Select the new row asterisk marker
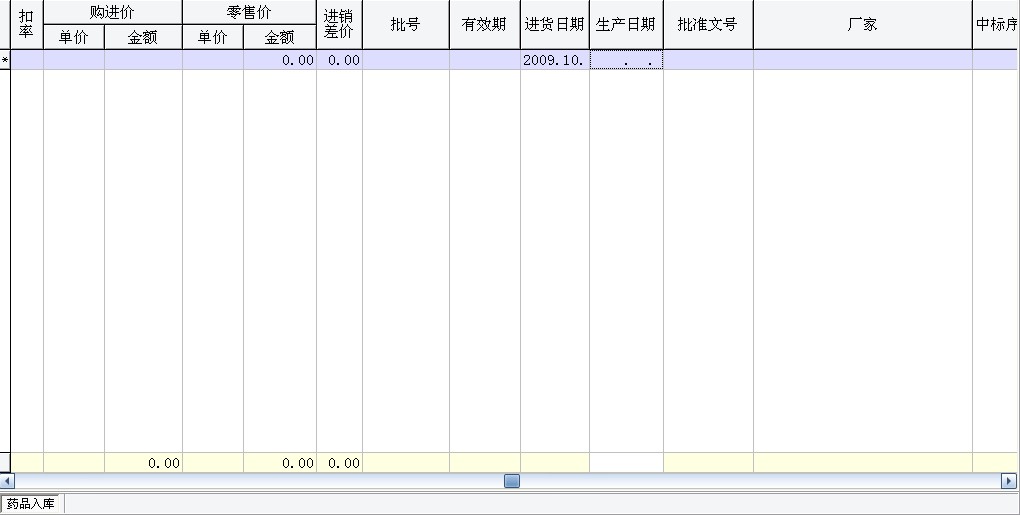Screen dimensions: 1020x515 pos(5,60)
